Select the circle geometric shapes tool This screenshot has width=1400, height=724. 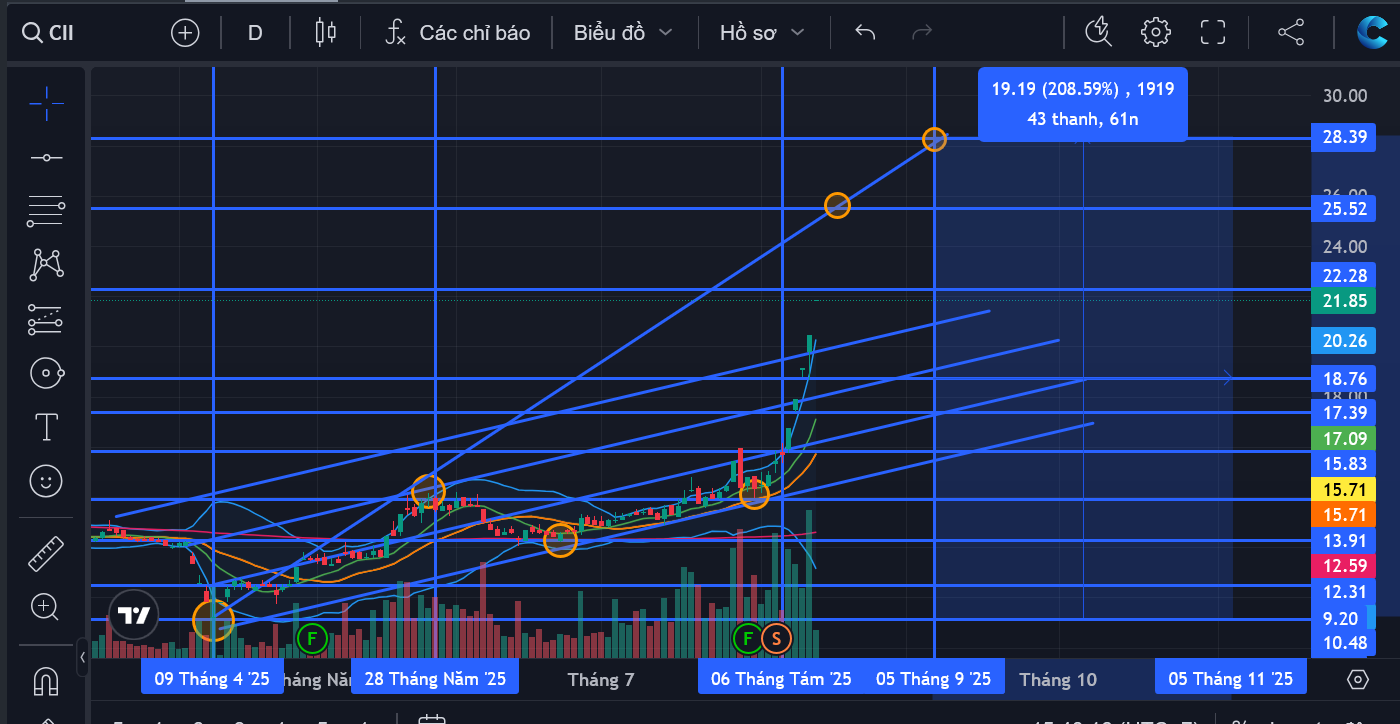pos(46,374)
